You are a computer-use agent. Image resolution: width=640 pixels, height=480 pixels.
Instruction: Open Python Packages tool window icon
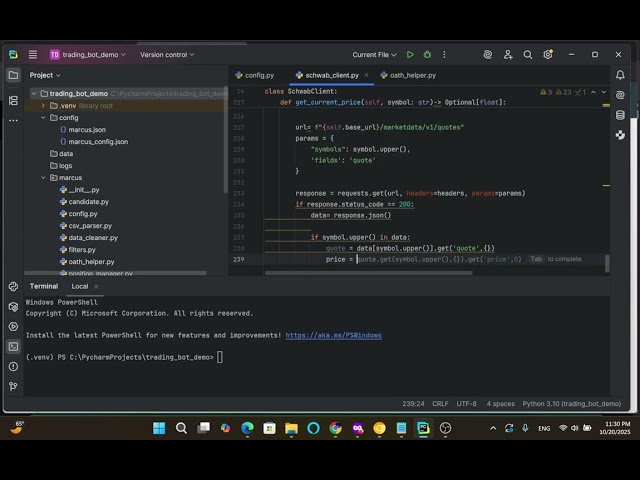click(x=13, y=307)
